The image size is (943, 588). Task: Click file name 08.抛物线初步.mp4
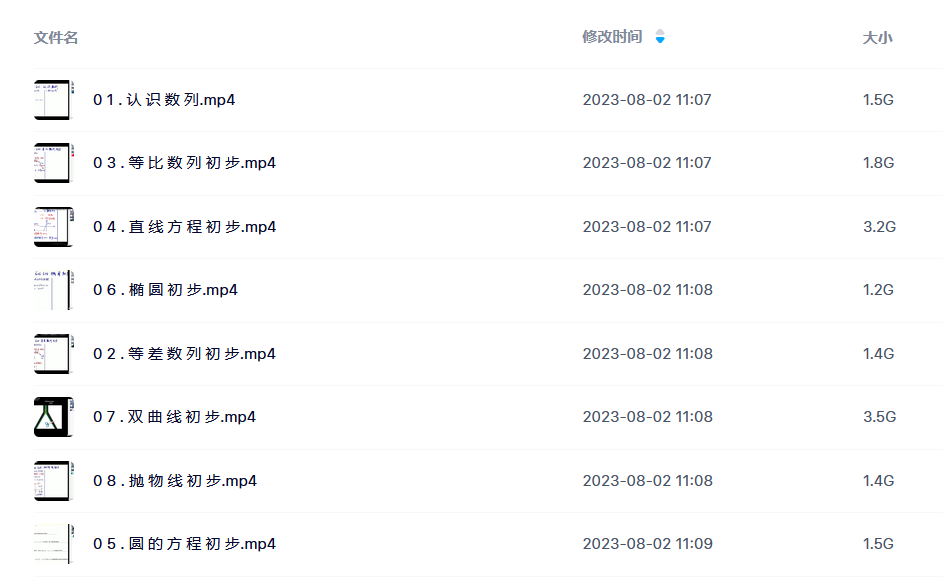[x=174, y=480]
